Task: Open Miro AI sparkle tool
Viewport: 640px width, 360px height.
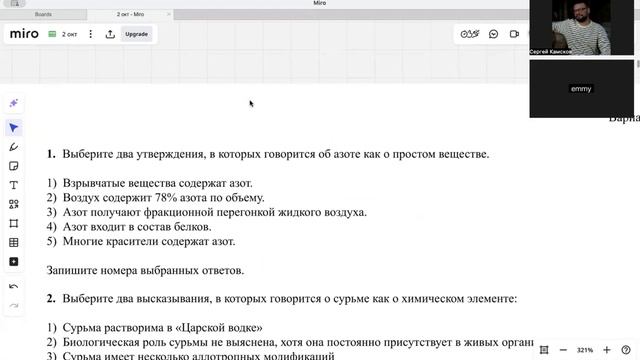Action: [x=13, y=103]
